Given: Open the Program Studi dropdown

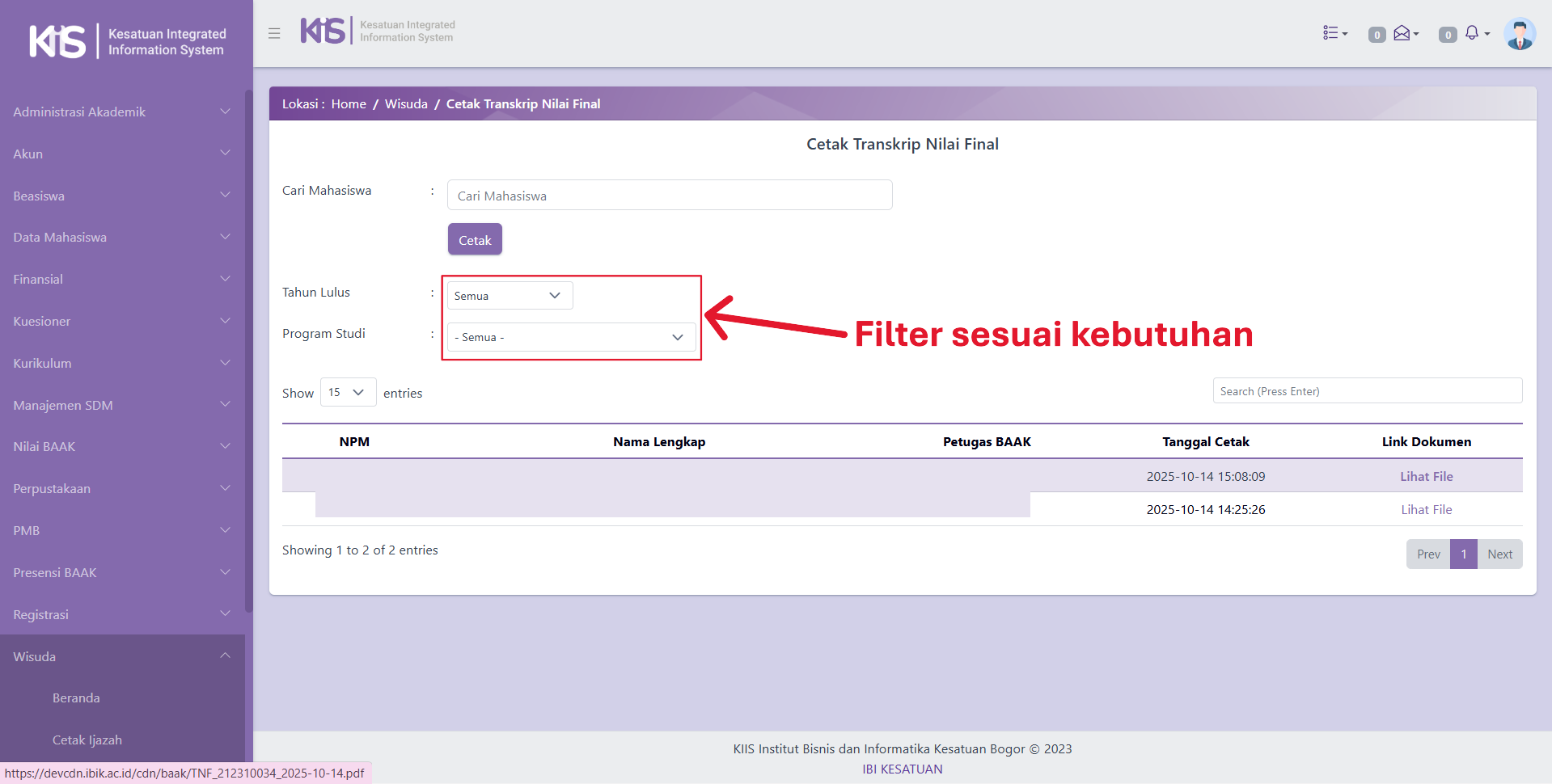Looking at the screenshot, I should pos(571,337).
